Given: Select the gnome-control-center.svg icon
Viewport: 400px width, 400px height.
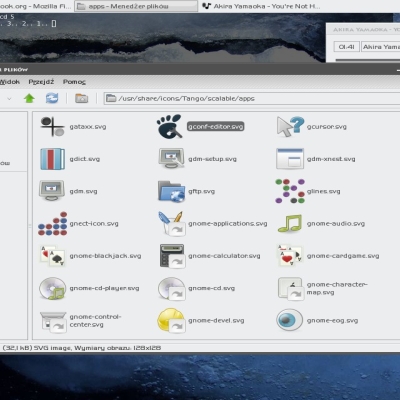Looking at the screenshot, I should click(53, 322).
